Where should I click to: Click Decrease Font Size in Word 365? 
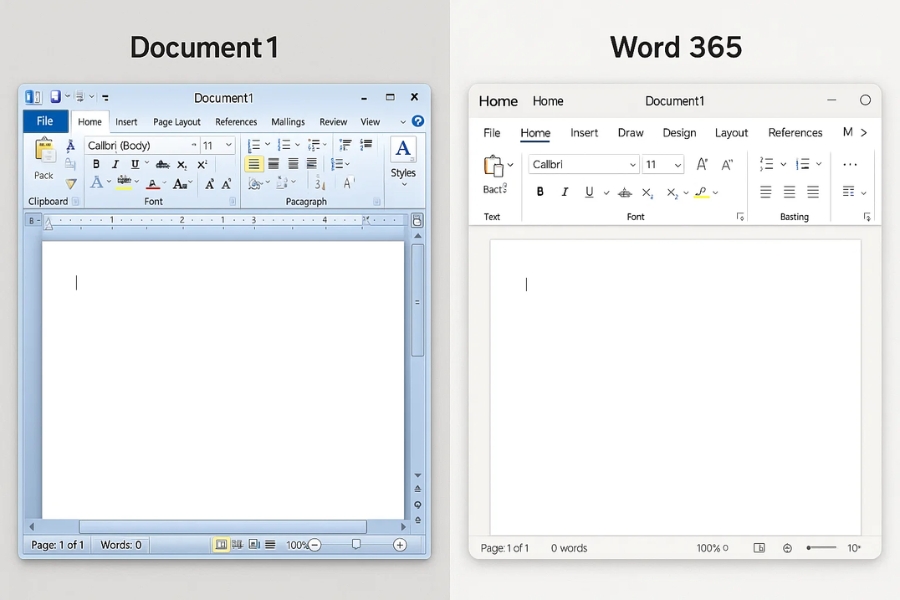727,165
